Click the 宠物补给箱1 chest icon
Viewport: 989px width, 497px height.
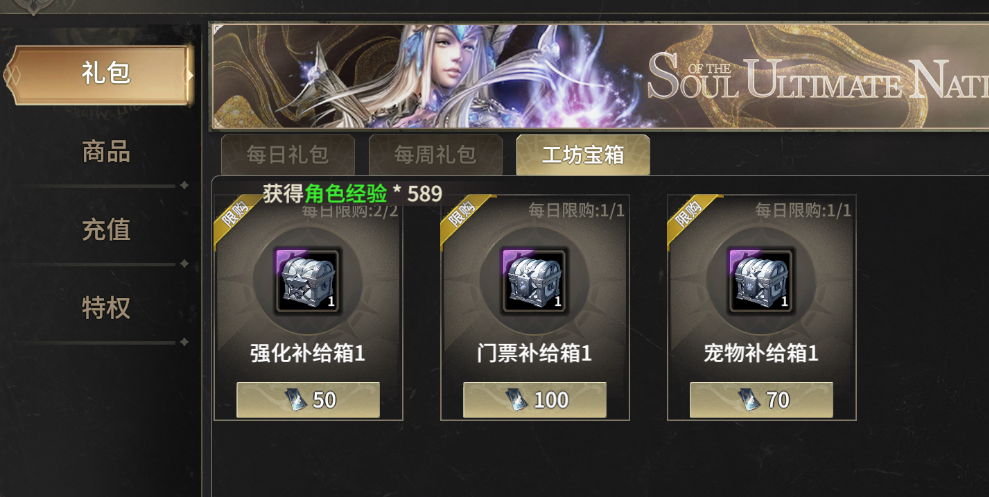tap(761, 280)
